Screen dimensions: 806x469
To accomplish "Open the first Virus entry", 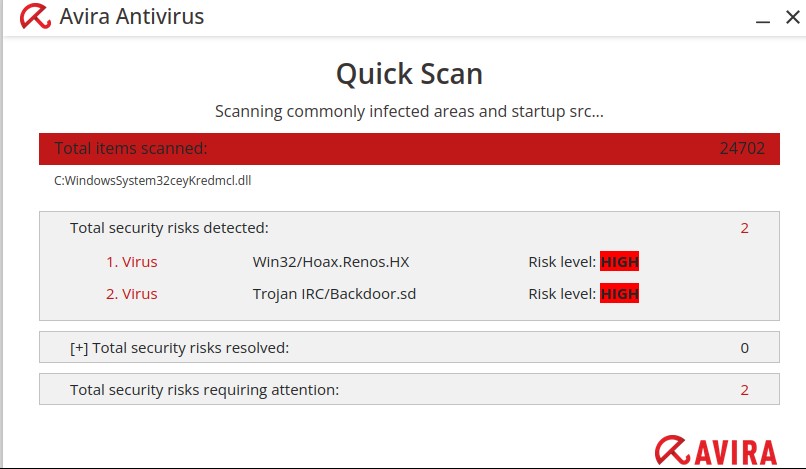I will [132, 262].
